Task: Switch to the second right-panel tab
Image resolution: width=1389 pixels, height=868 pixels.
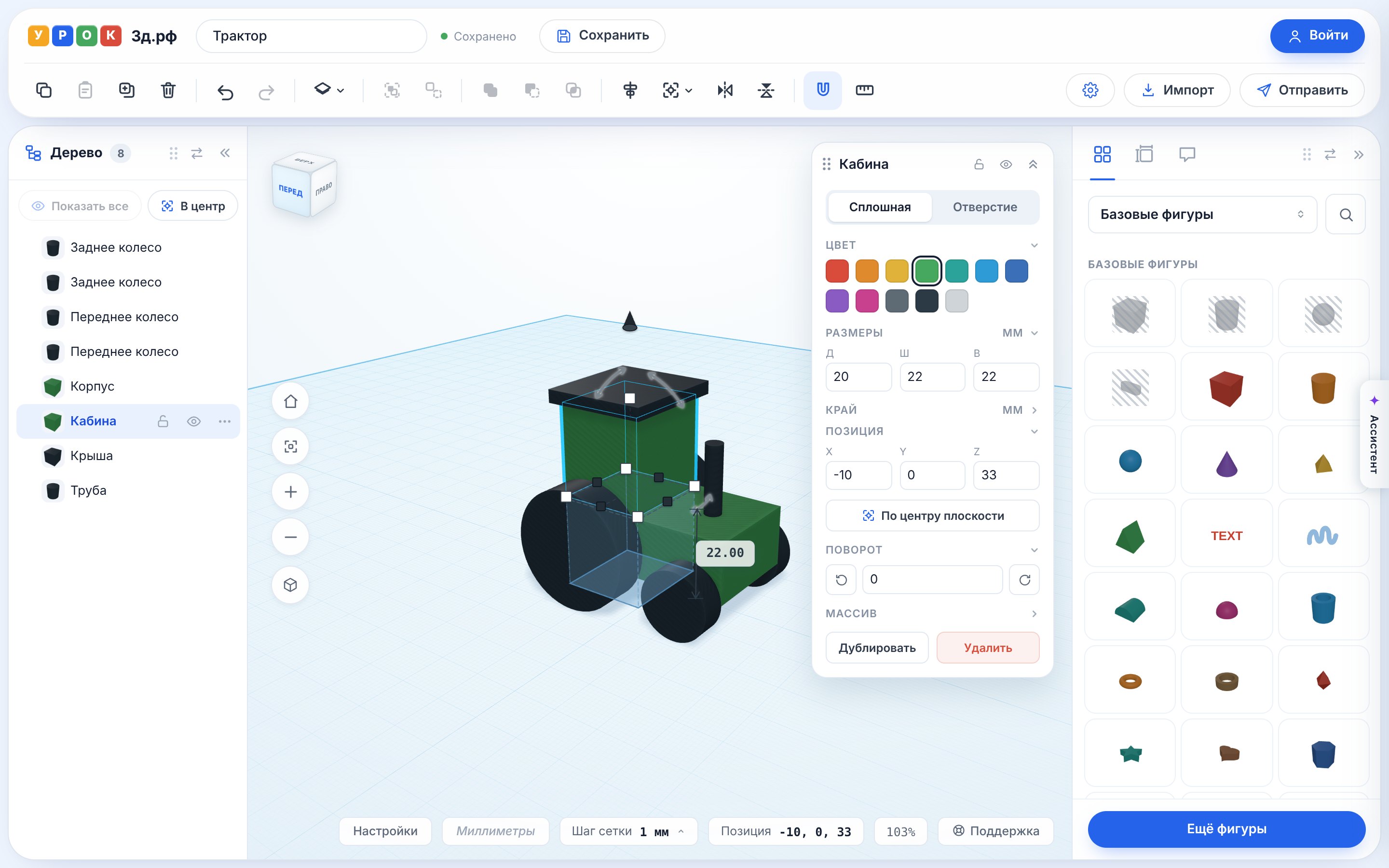Action: tap(1144, 154)
